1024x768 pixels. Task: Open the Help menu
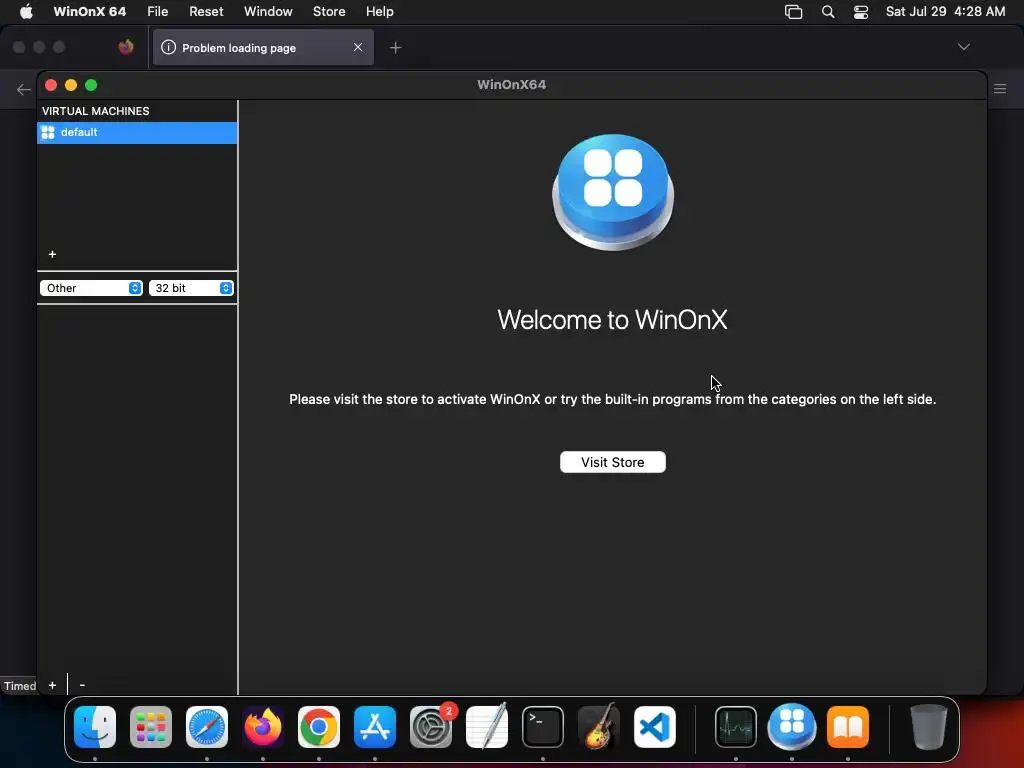pyautogui.click(x=379, y=12)
